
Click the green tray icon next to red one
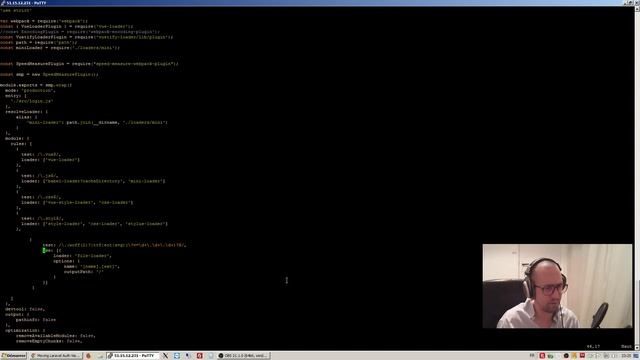(x=550, y=356)
